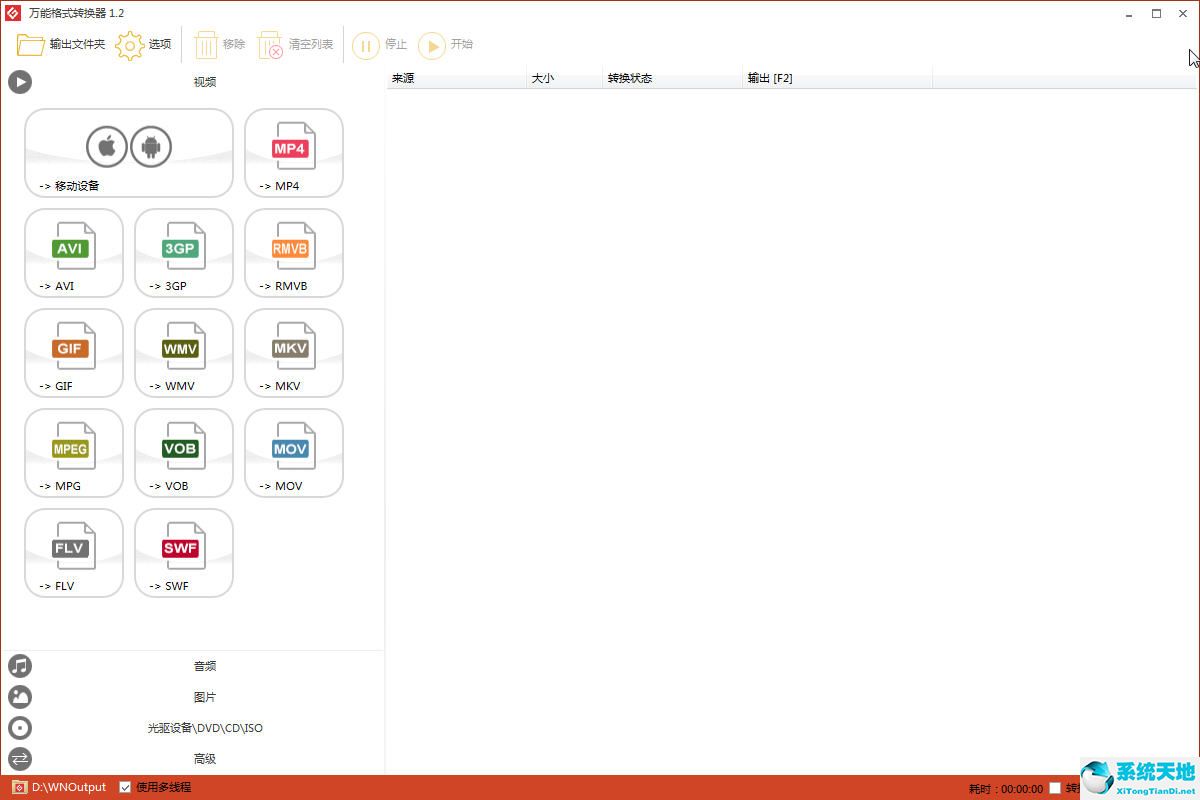Select the SWF format tile
Image resolution: width=1200 pixels, height=800 pixels.
click(x=184, y=553)
